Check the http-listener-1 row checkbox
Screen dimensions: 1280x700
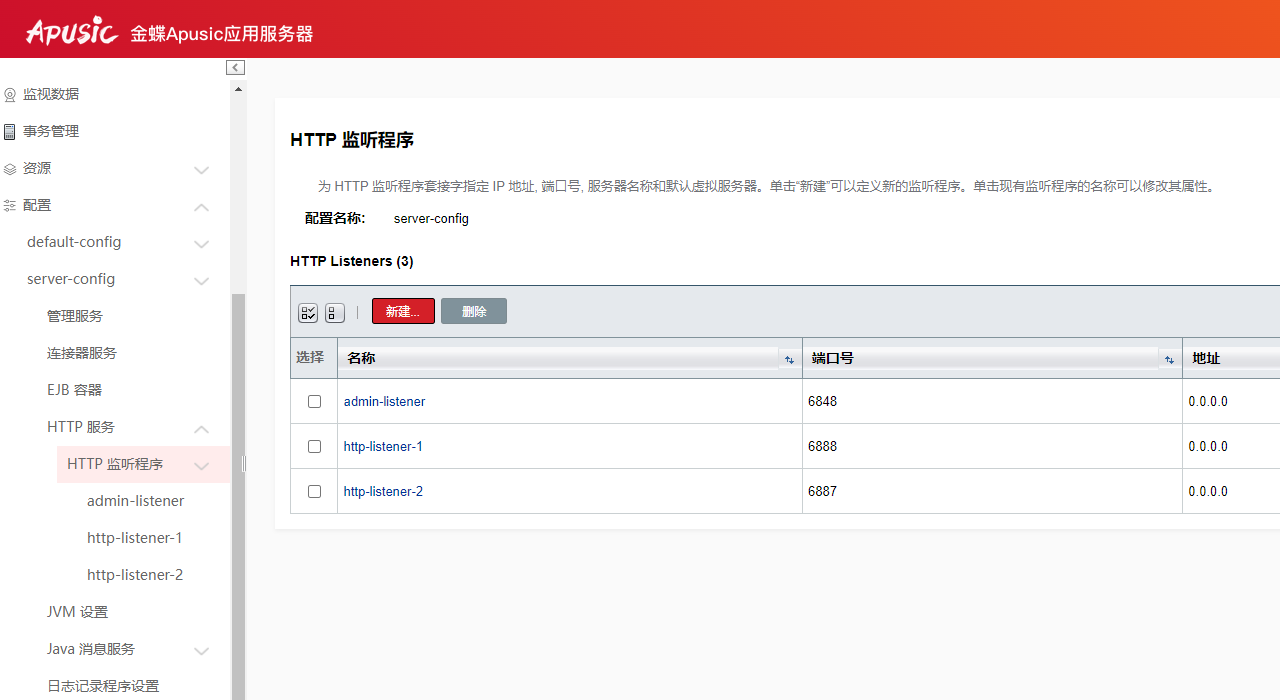pyautogui.click(x=314, y=447)
